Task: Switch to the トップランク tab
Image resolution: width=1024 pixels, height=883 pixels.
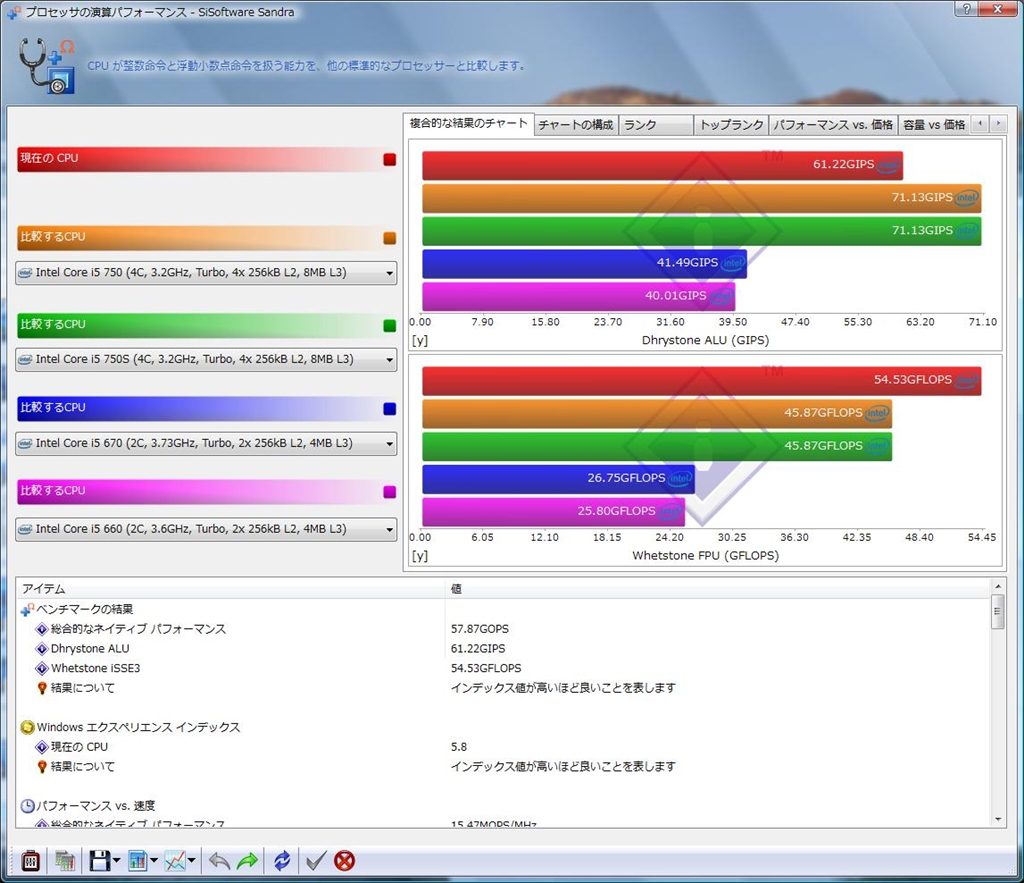Action: 731,125
